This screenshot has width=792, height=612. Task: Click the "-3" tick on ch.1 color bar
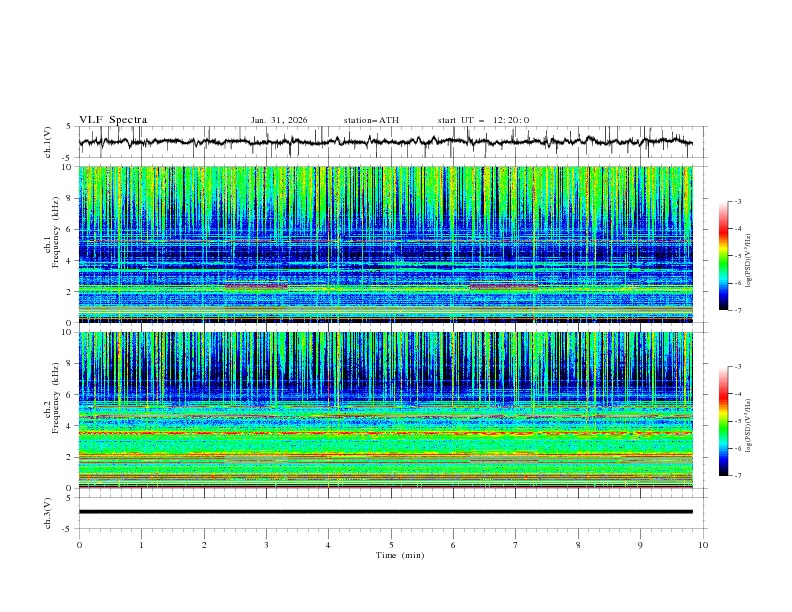737,201
